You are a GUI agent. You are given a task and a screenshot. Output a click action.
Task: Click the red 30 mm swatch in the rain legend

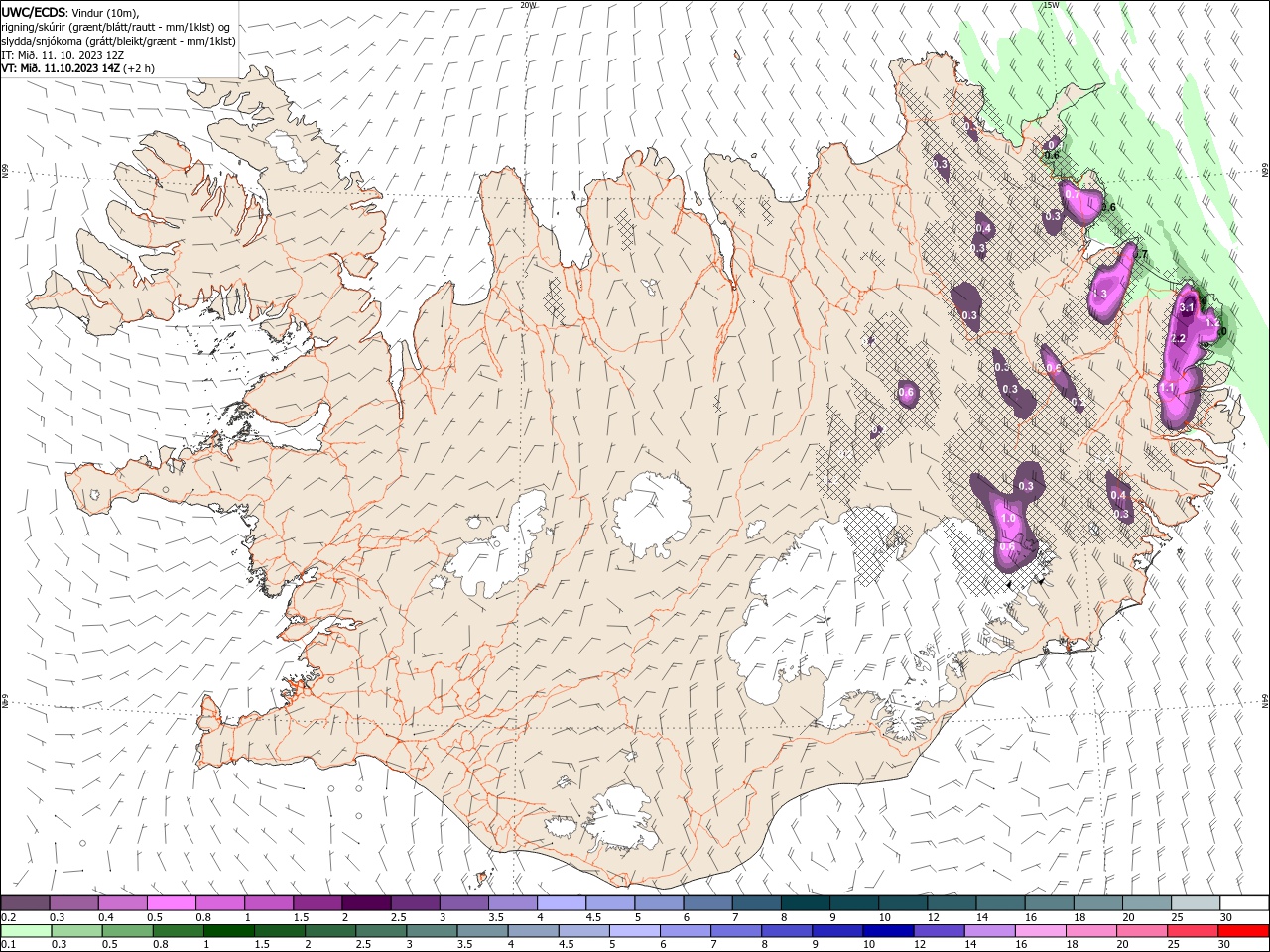[1243, 931]
